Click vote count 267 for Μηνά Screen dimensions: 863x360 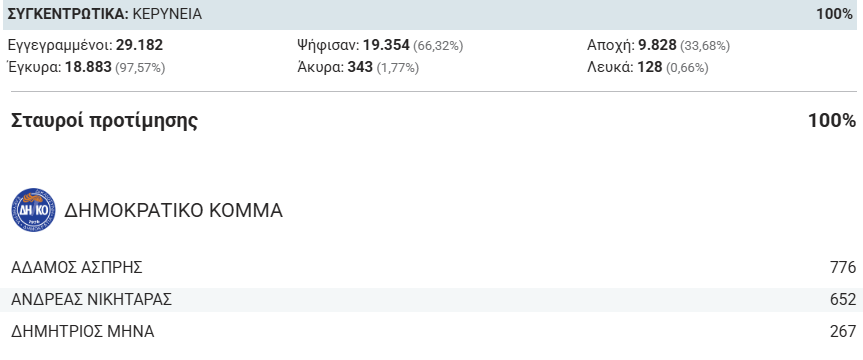point(843,331)
